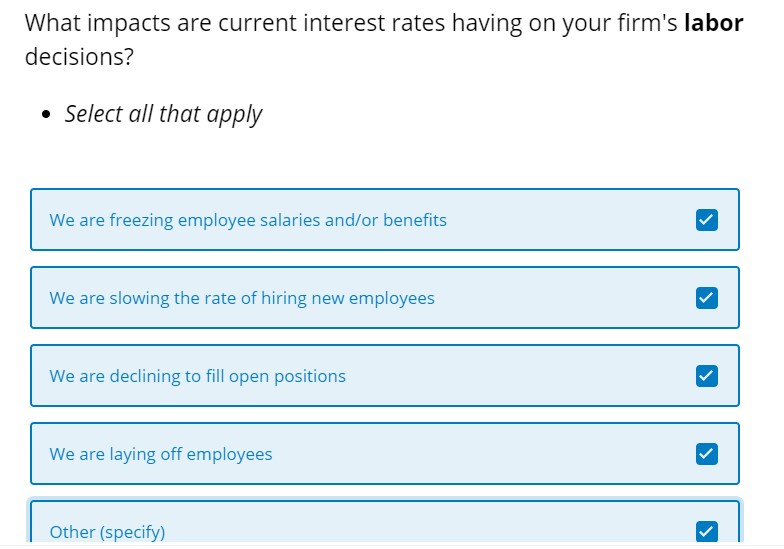Select the 'declining to fill open positions' text
Viewport: 784px width, 549px height.
[x=198, y=376]
